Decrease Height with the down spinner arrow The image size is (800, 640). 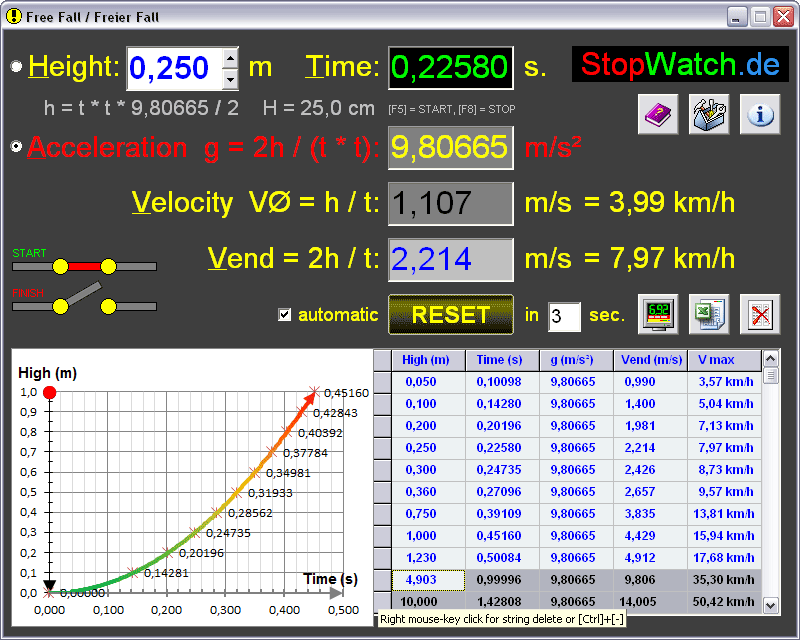pyautogui.click(x=230, y=77)
